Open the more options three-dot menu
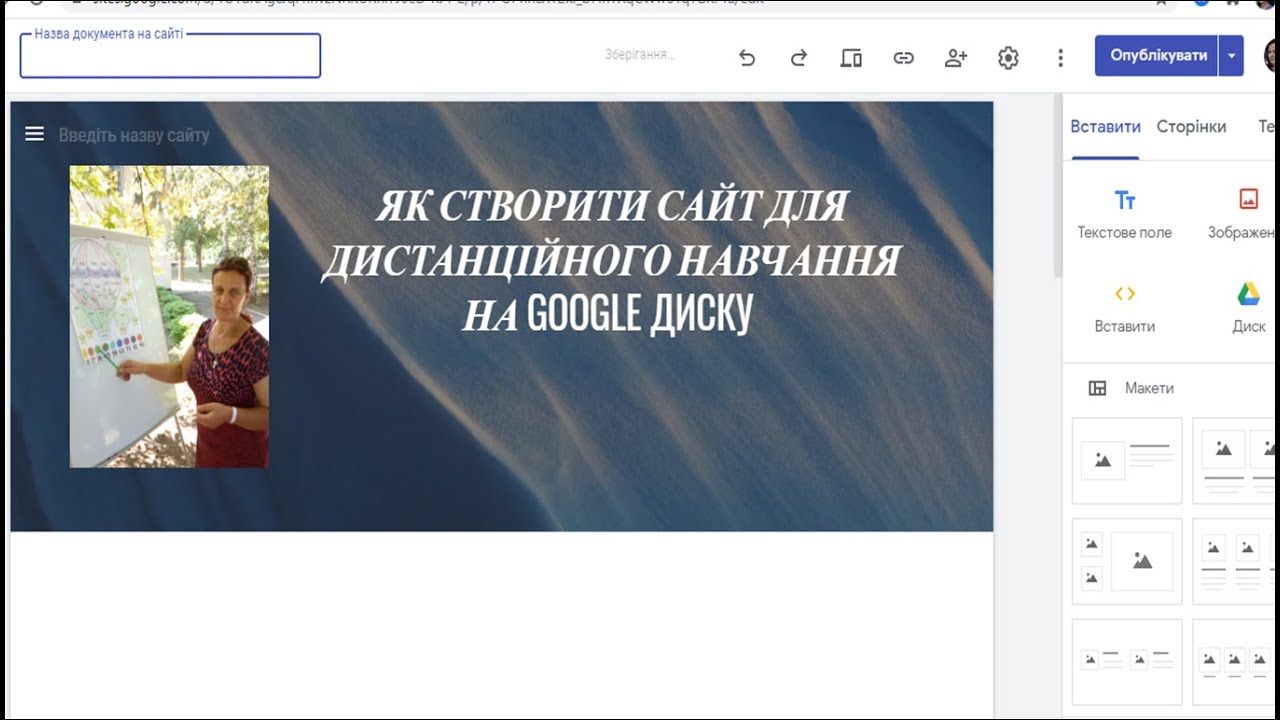The height and width of the screenshot is (720, 1280). coord(1061,58)
